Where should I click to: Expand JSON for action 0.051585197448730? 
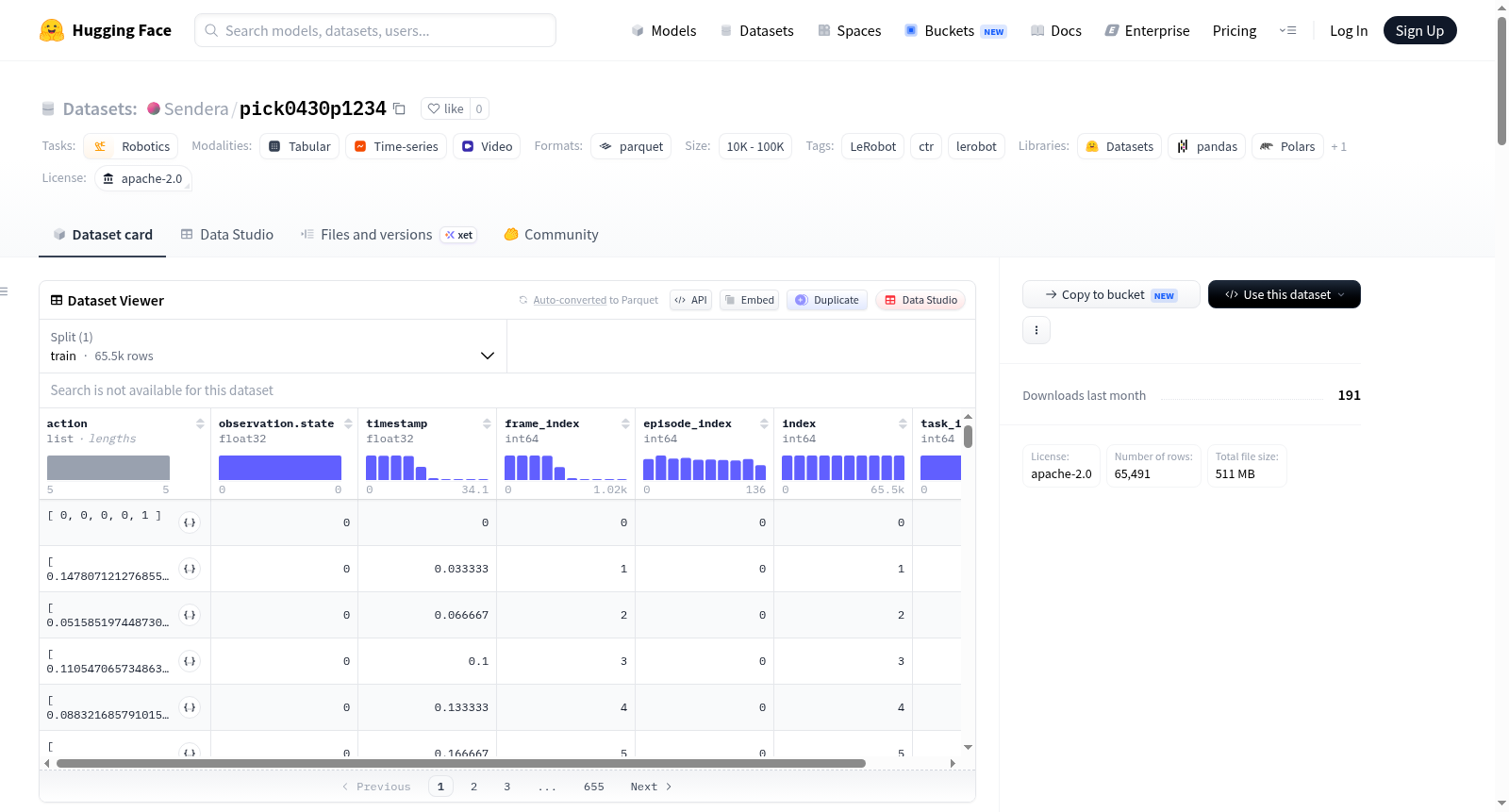click(x=190, y=615)
